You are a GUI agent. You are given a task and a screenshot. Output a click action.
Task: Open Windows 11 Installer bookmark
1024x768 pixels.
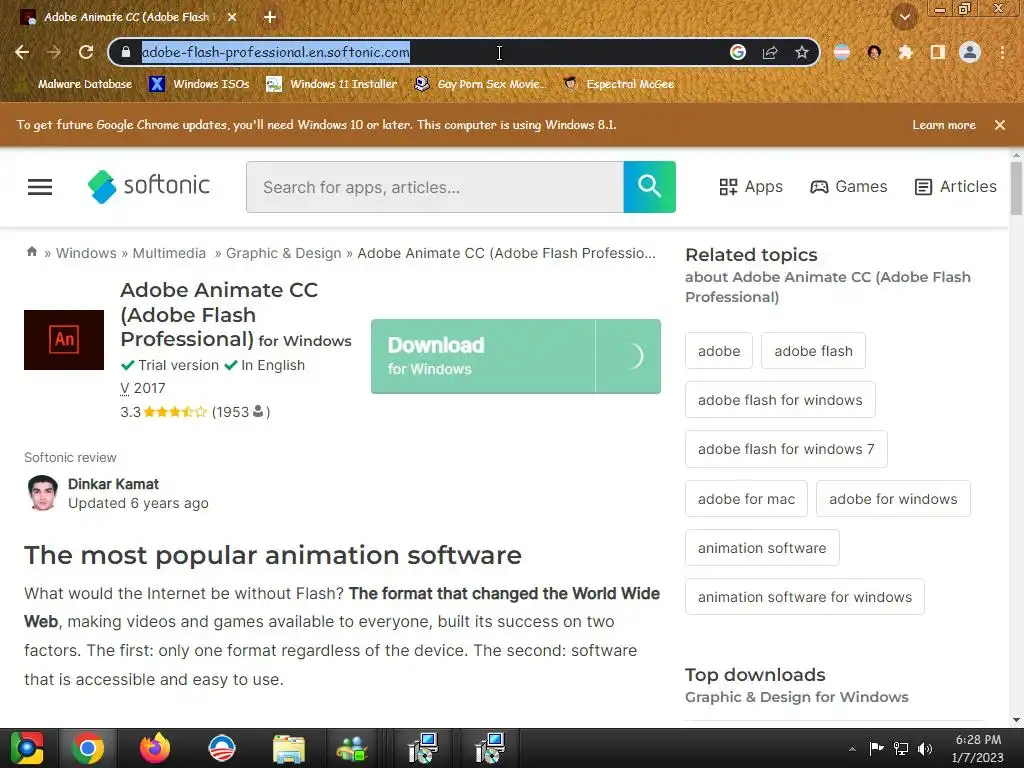click(x=332, y=84)
